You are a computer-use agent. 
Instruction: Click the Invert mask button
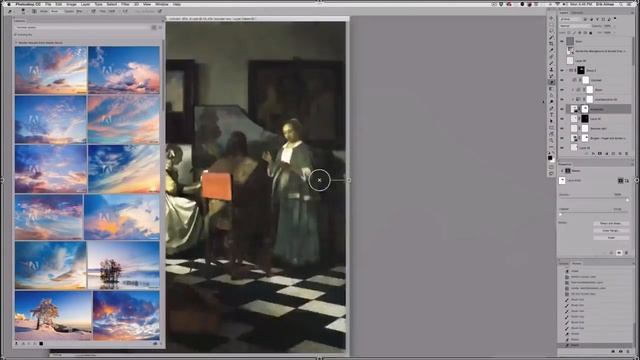[x=611, y=238]
